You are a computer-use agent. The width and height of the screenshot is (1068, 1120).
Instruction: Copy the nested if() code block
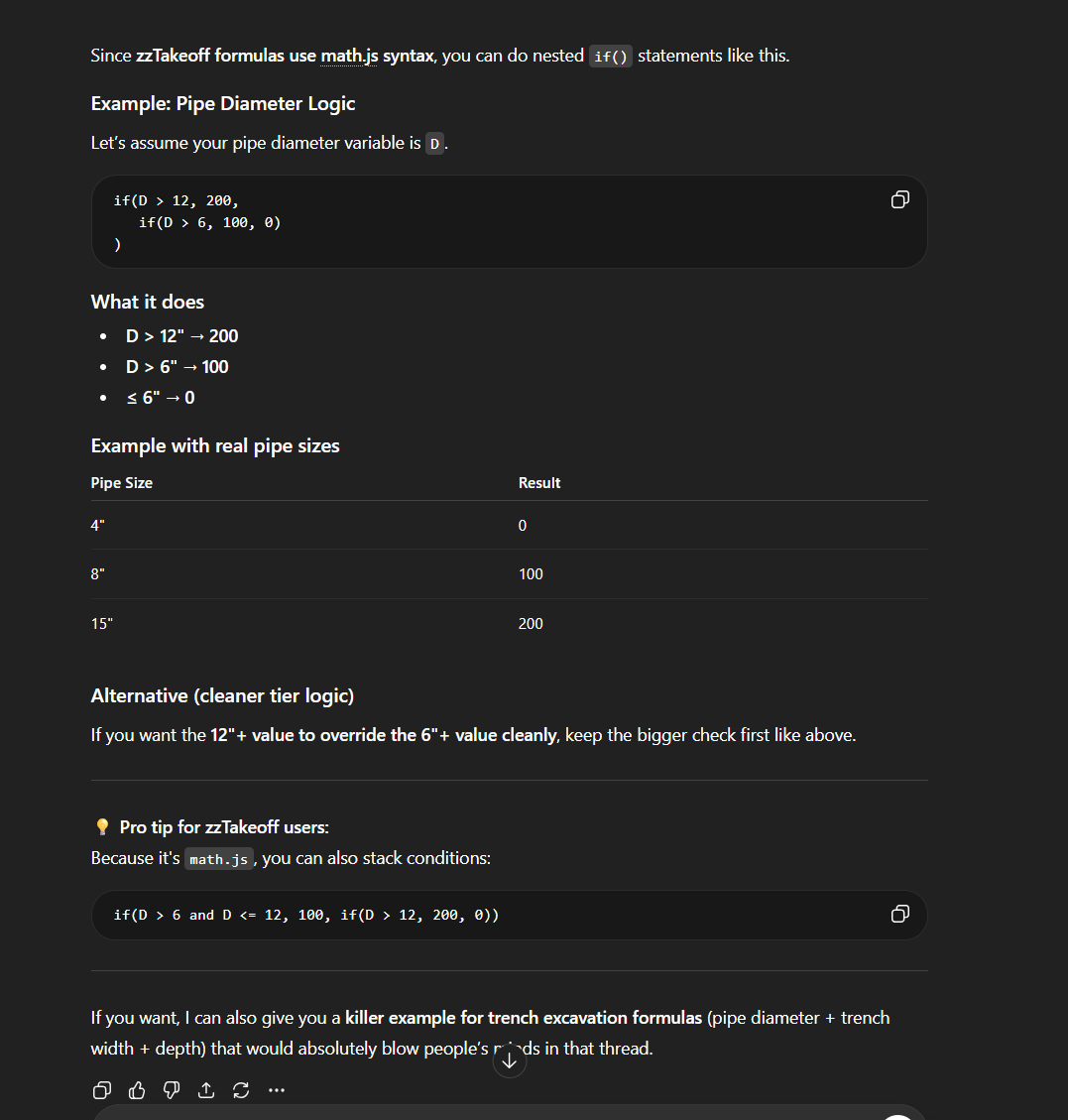click(x=899, y=200)
